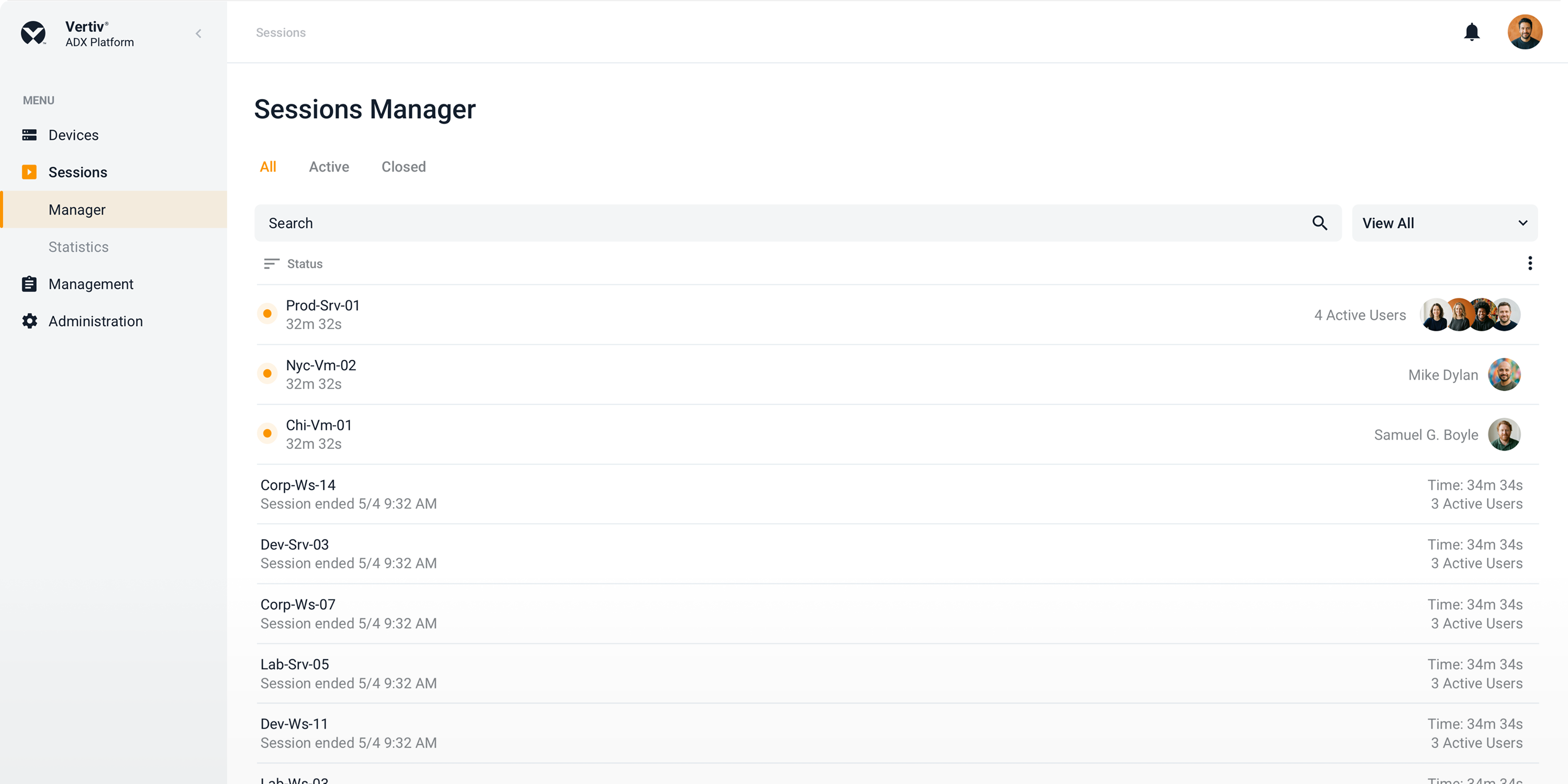1568x784 pixels.
Task: Click Samuel G. Boyle's avatar
Action: pyautogui.click(x=1504, y=434)
